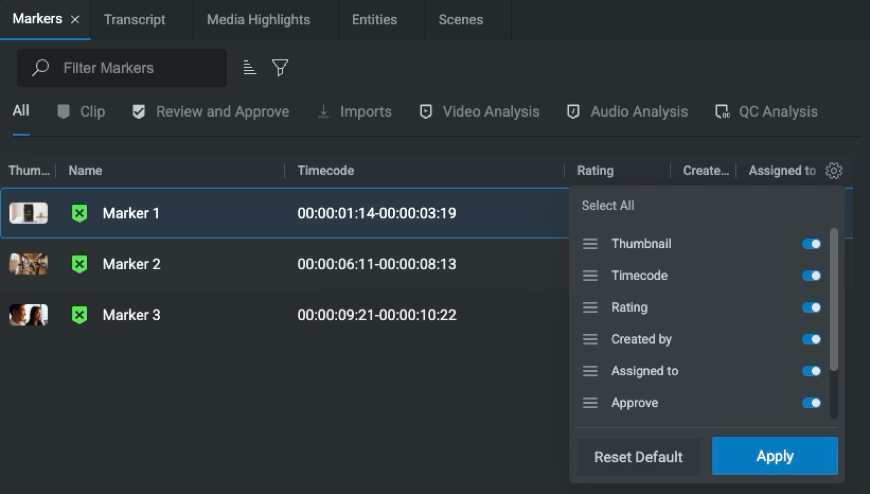Open the funnel filter icon
This screenshot has height=494, width=870.
[280, 68]
